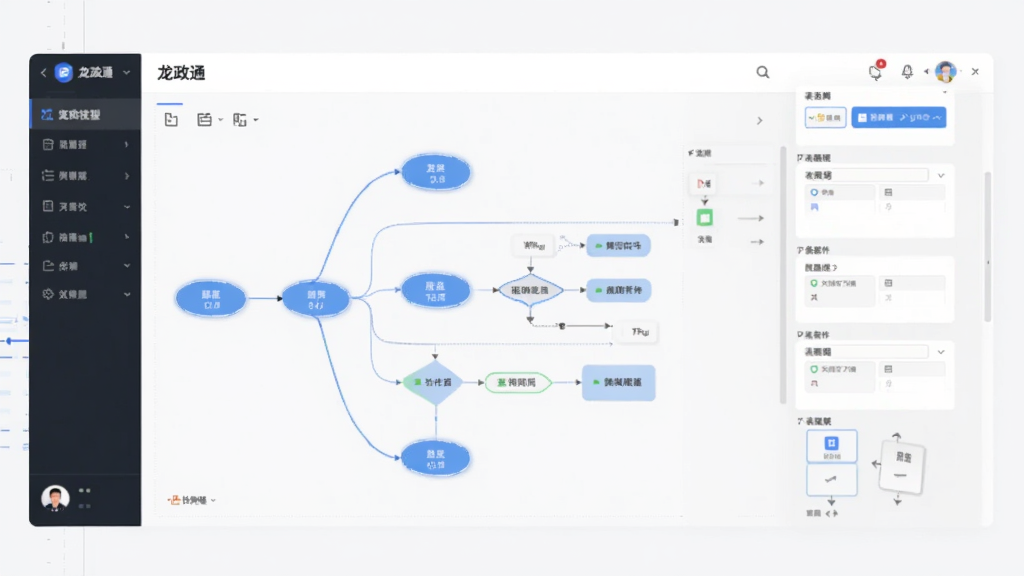
Task: Click the blue square icon tile in the properties panel
Action: coord(831,446)
